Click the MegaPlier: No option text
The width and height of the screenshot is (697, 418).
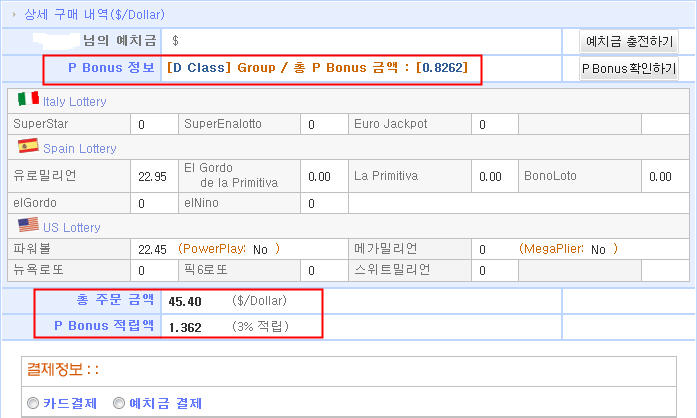569,249
